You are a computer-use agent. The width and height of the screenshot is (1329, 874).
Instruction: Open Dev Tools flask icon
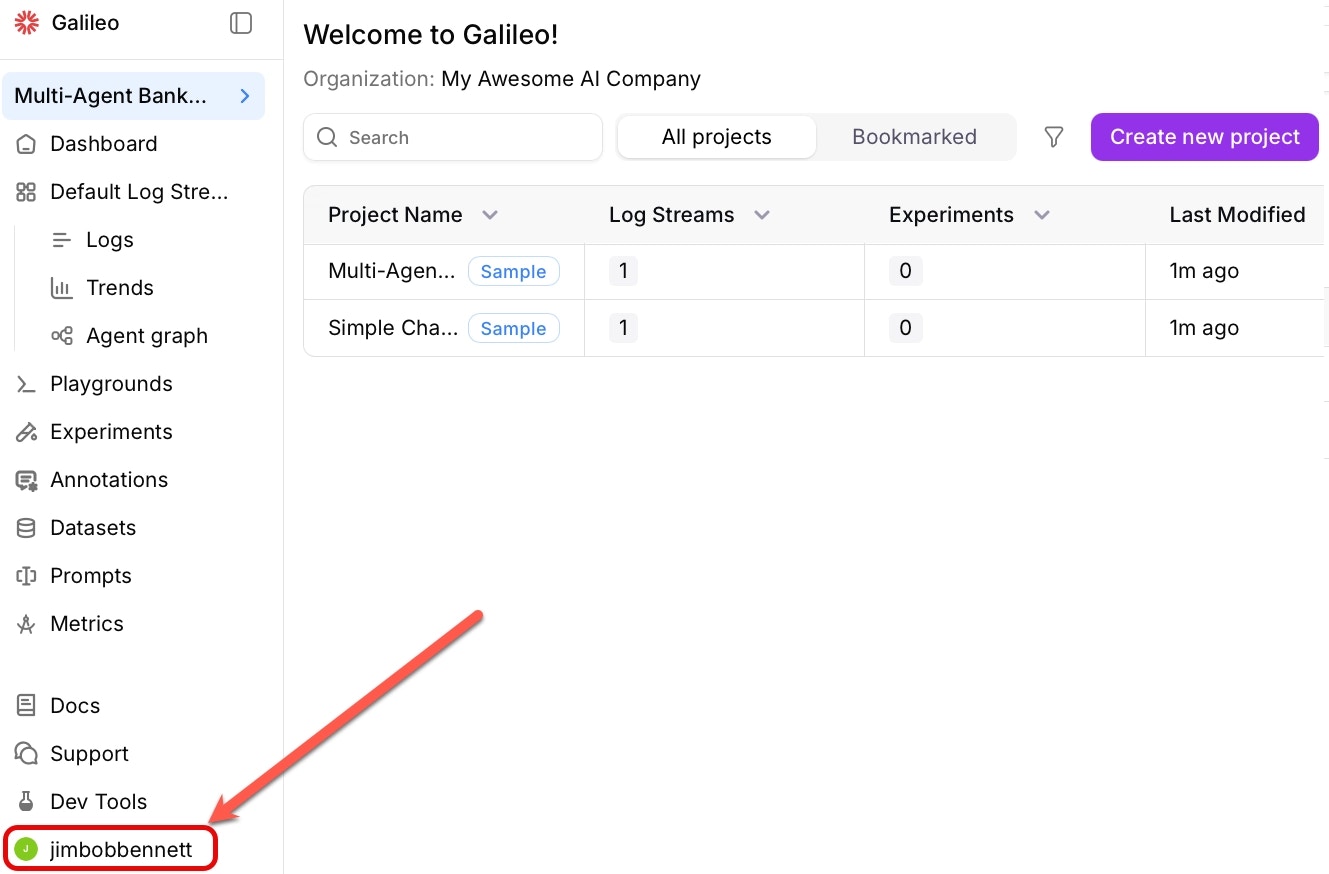pyautogui.click(x=27, y=802)
